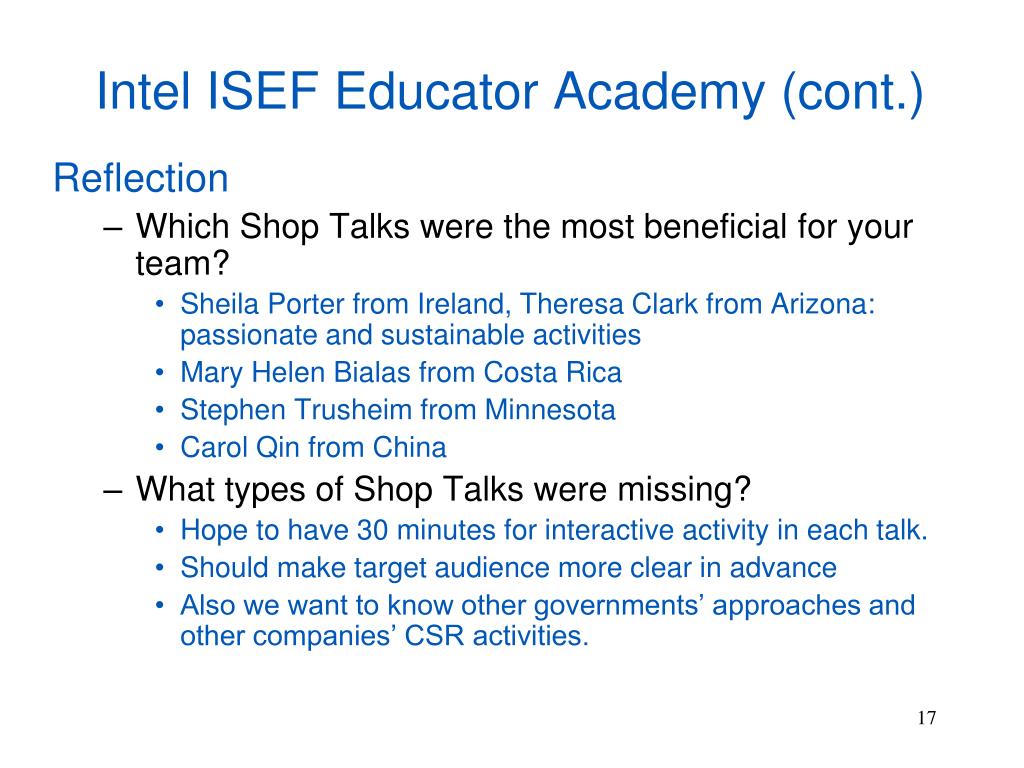Click the word team? on the second line
Image resolution: width=1024 pixels, height=768 pixels.
coord(183,264)
